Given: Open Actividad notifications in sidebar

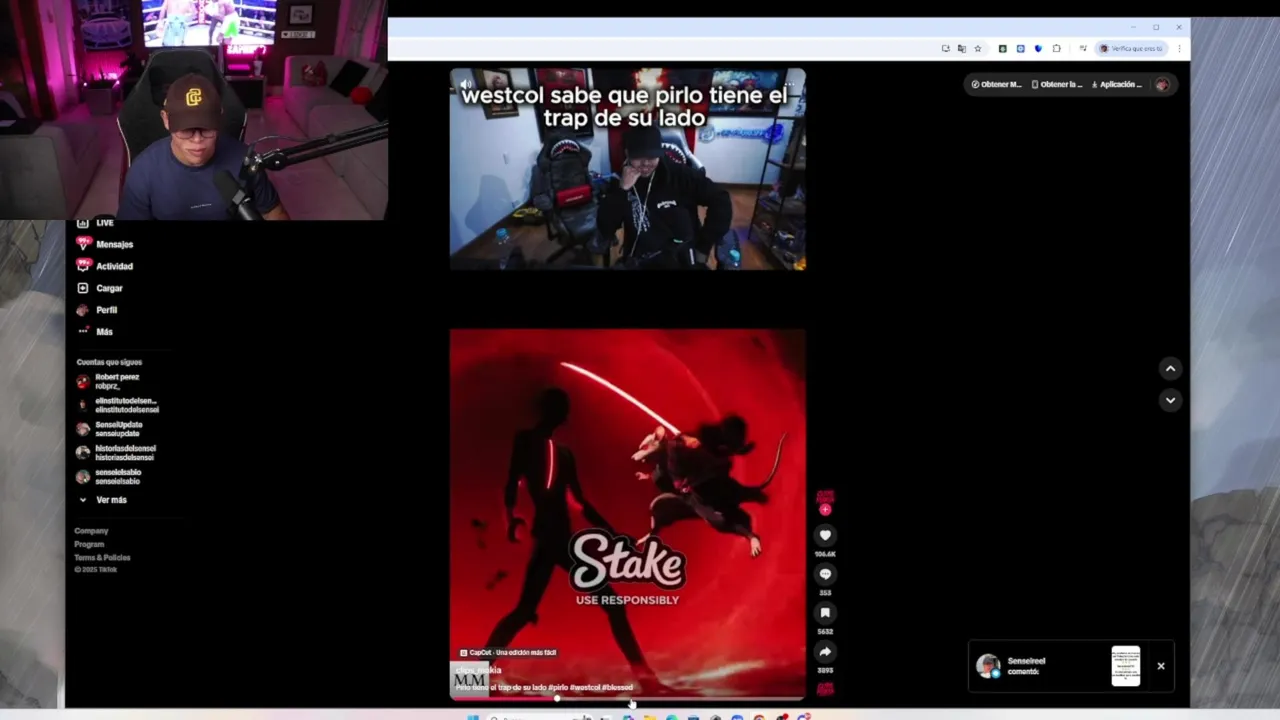Looking at the screenshot, I should [105, 266].
